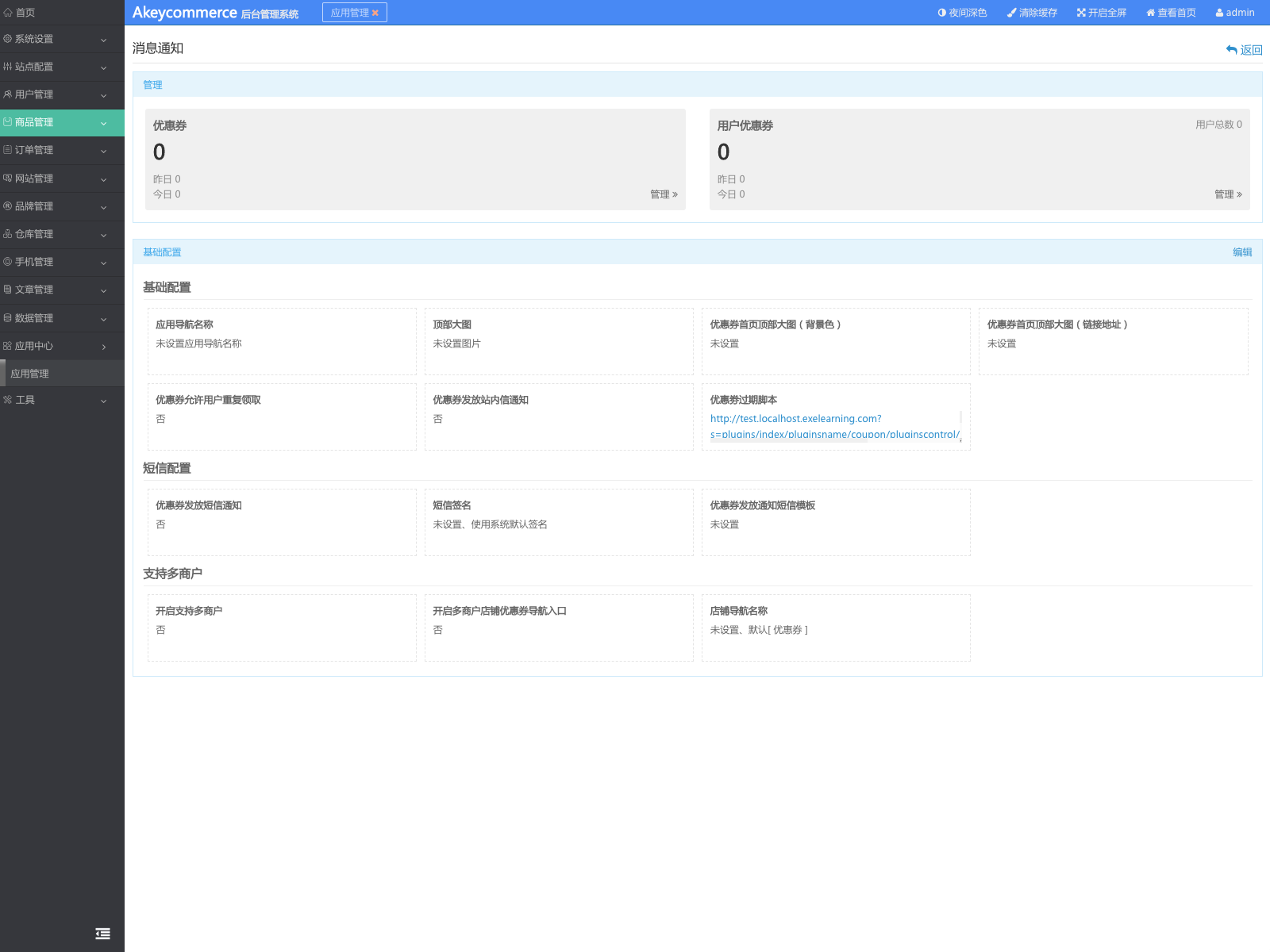This screenshot has width=1270, height=952.
Task: Open the 商品管理 menu item
Action: (x=34, y=122)
